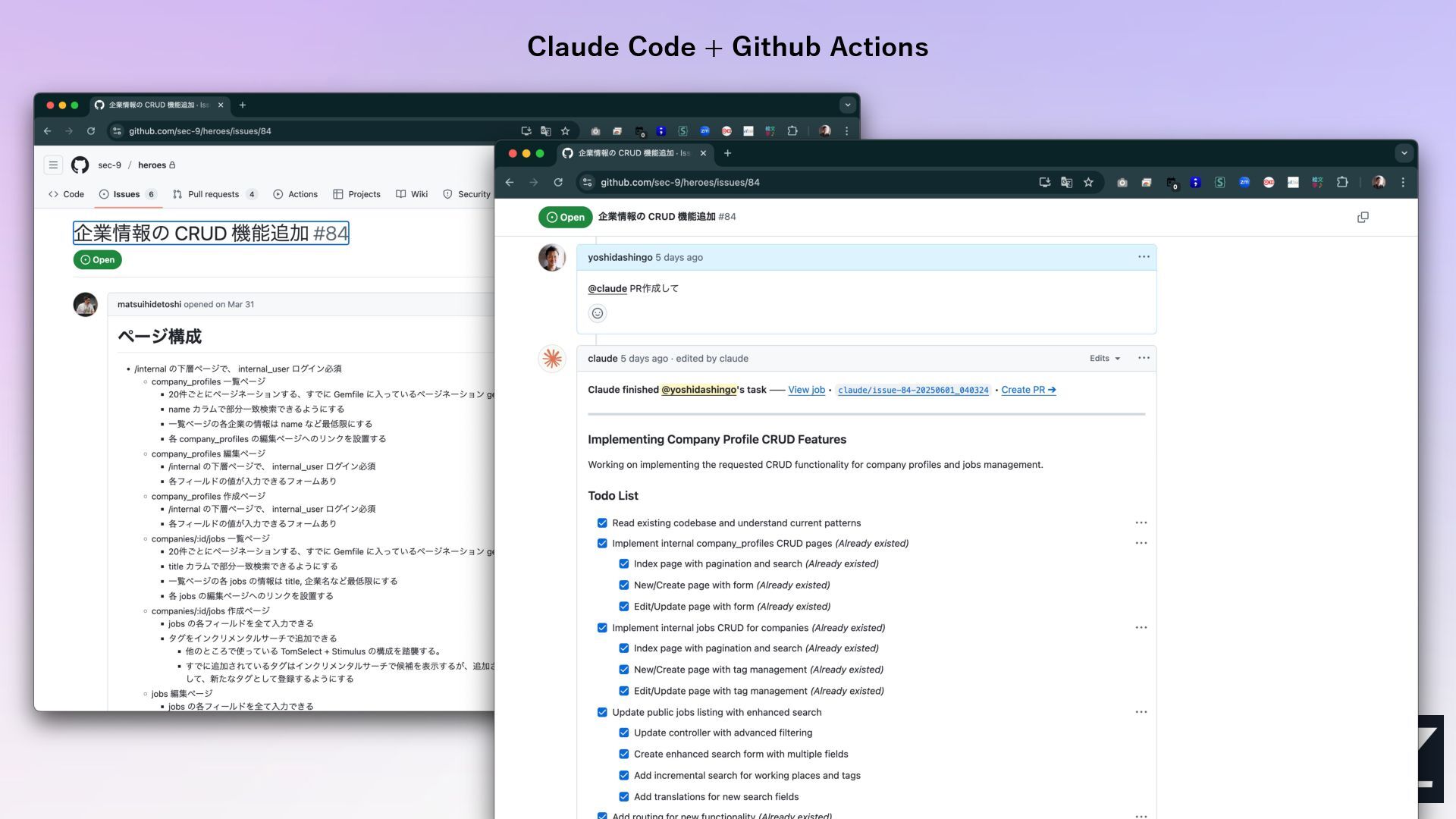This screenshot has width=1456, height=819.
Task: Go back in the rear browser window
Action: [47, 131]
